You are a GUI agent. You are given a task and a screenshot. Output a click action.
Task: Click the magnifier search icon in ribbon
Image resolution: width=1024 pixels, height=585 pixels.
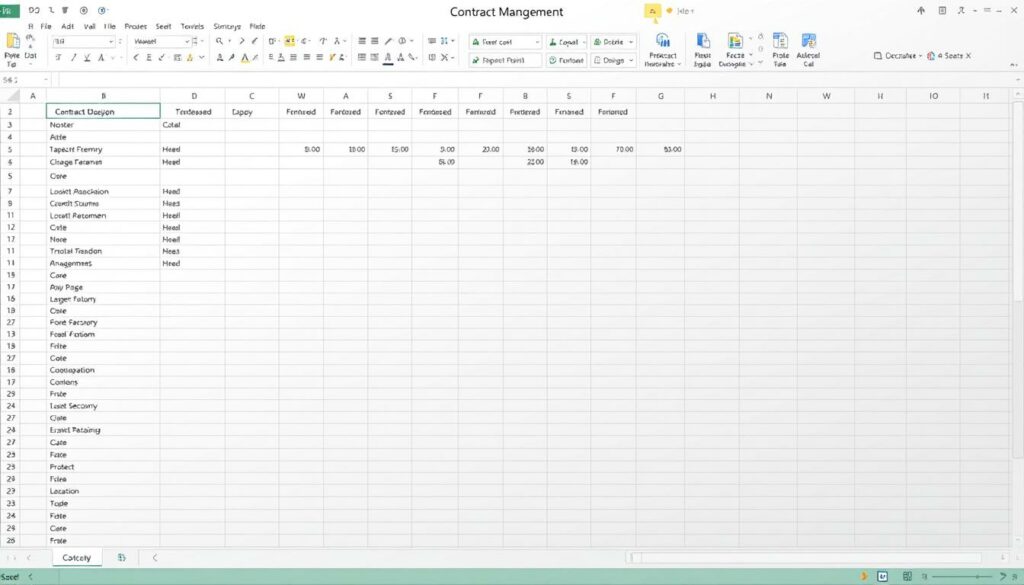point(220,42)
